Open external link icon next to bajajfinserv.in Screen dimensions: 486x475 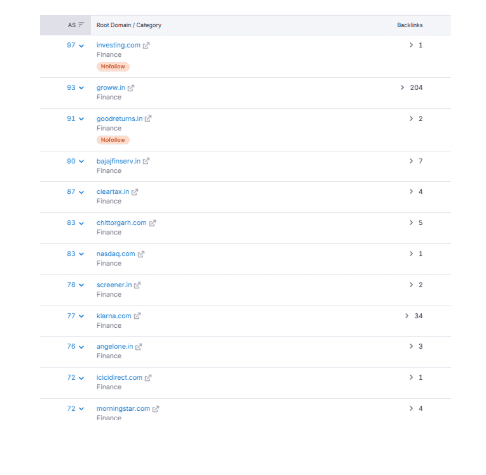coord(146,161)
